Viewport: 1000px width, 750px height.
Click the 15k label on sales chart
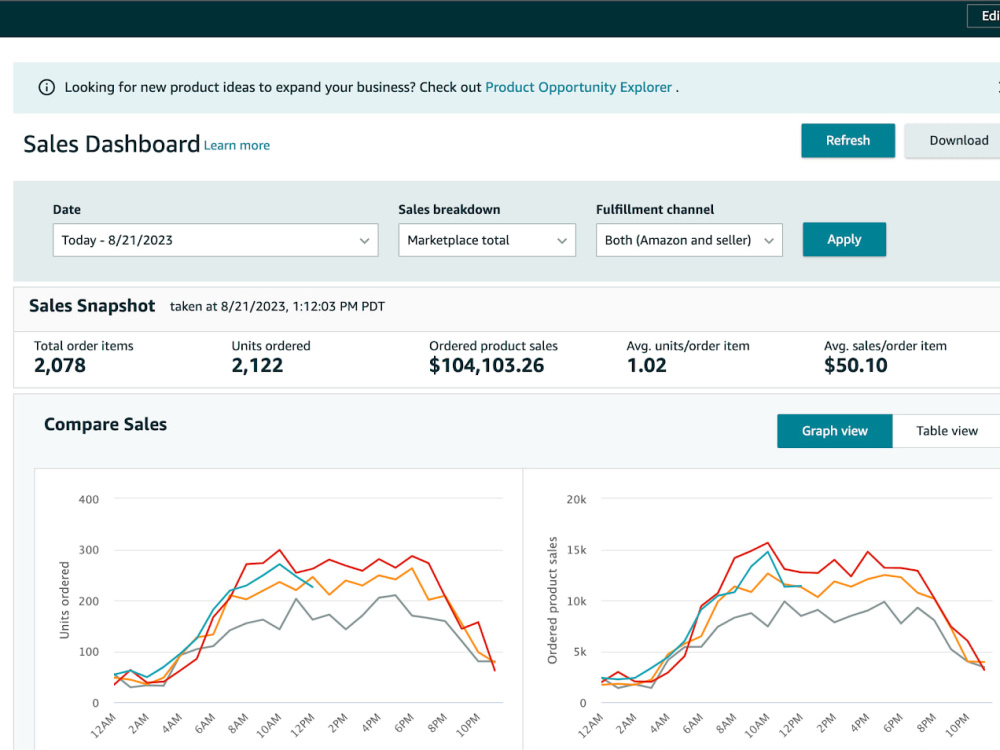coord(577,550)
